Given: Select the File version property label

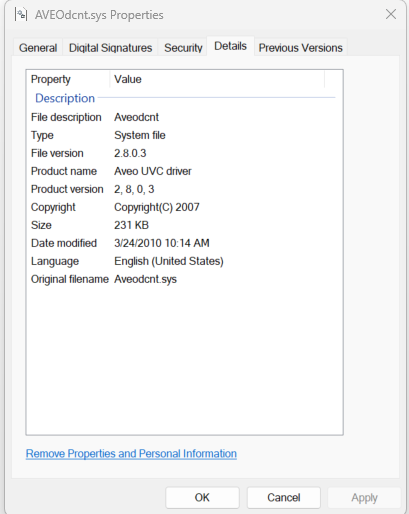Looking at the screenshot, I should (57, 153).
